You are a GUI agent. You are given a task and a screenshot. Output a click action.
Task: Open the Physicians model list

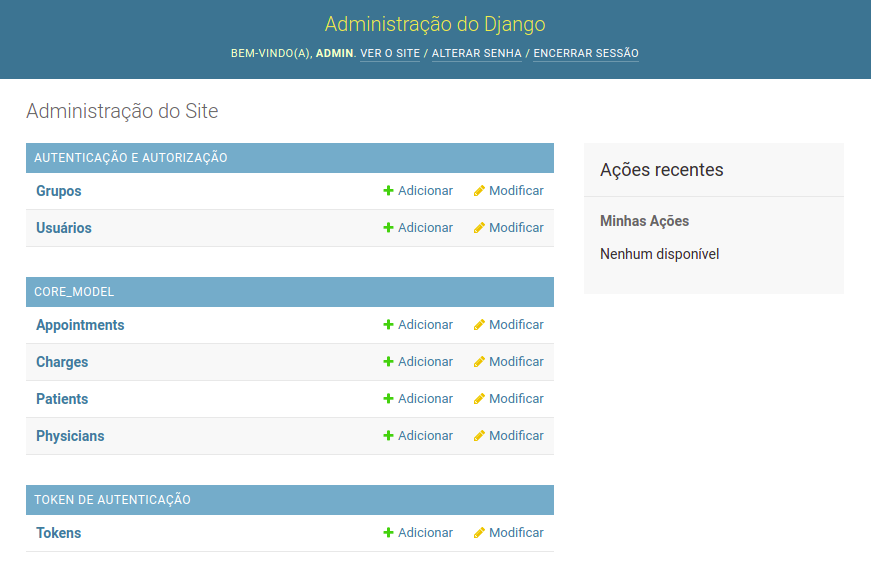pos(70,436)
